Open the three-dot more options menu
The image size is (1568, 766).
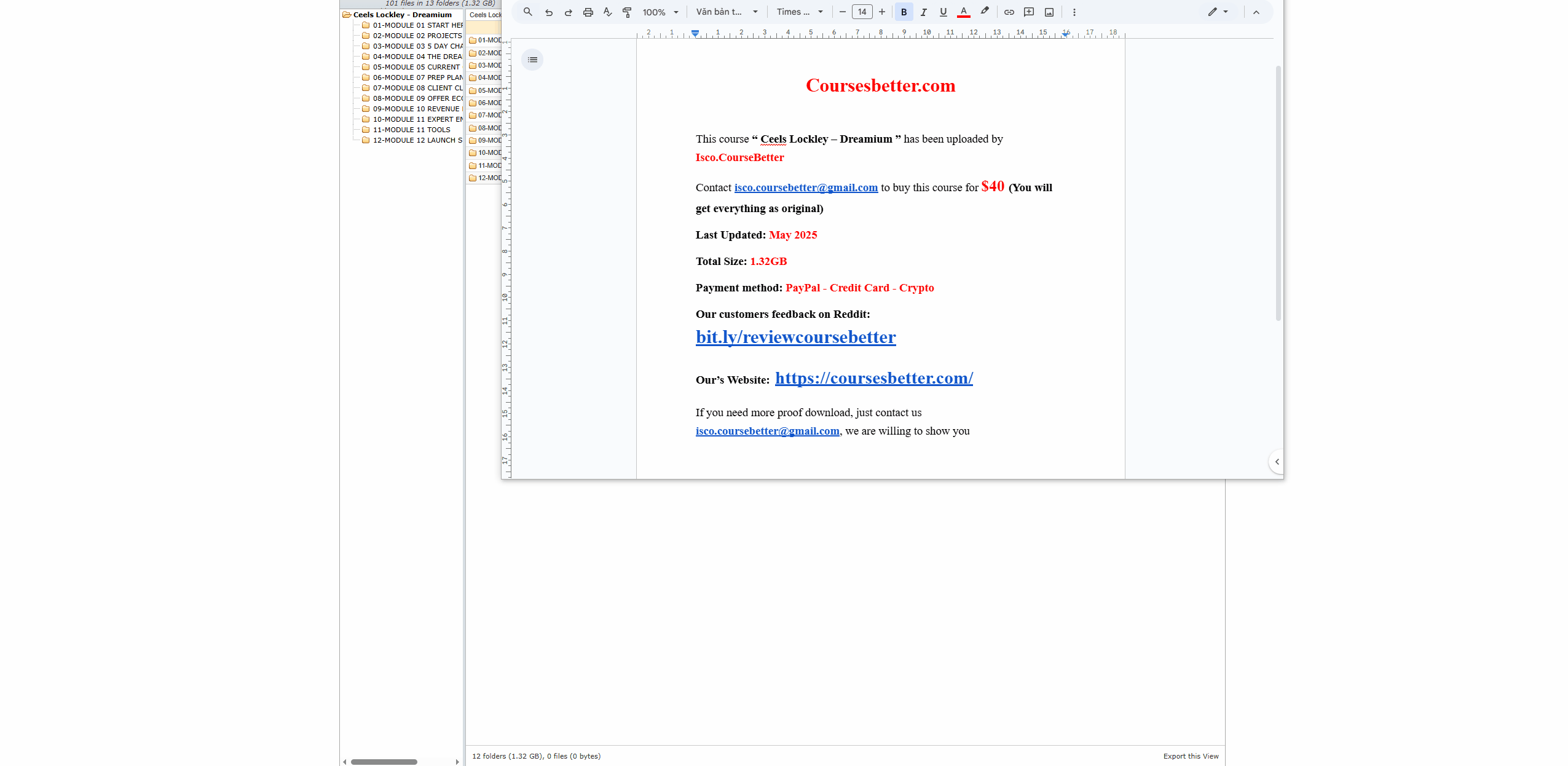[1074, 12]
